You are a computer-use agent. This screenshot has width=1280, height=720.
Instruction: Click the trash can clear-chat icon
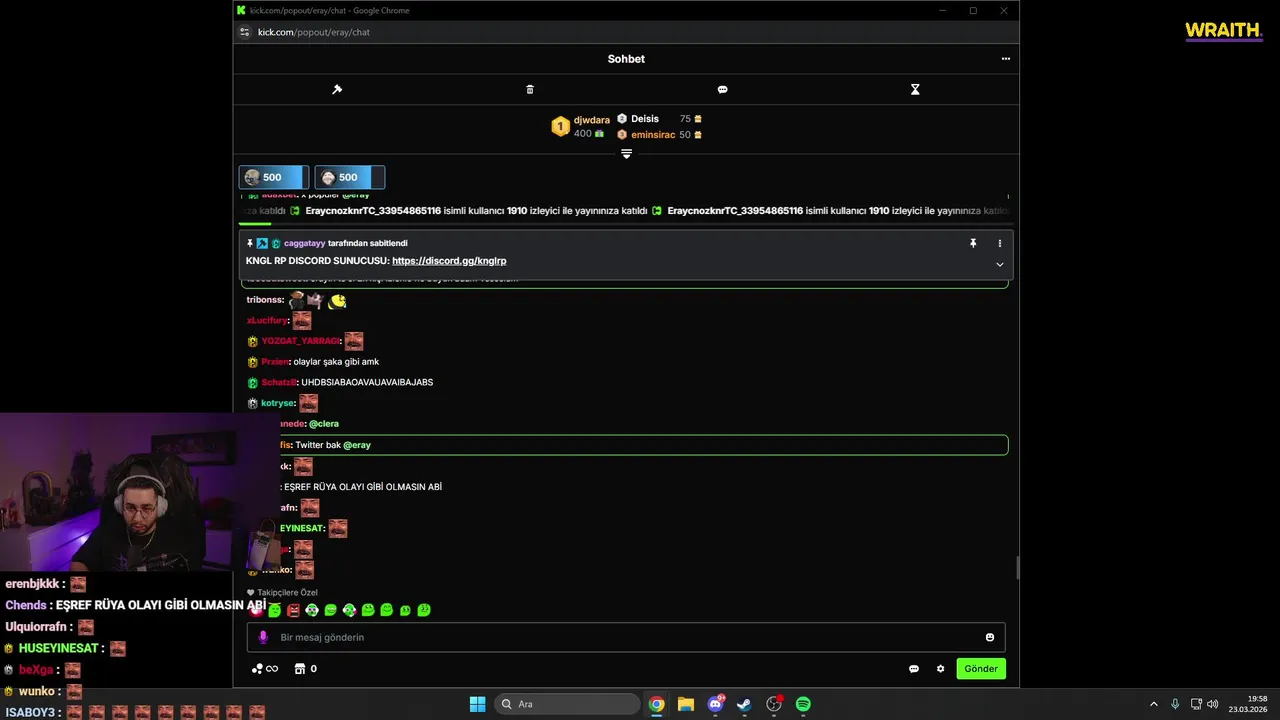tap(530, 89)
